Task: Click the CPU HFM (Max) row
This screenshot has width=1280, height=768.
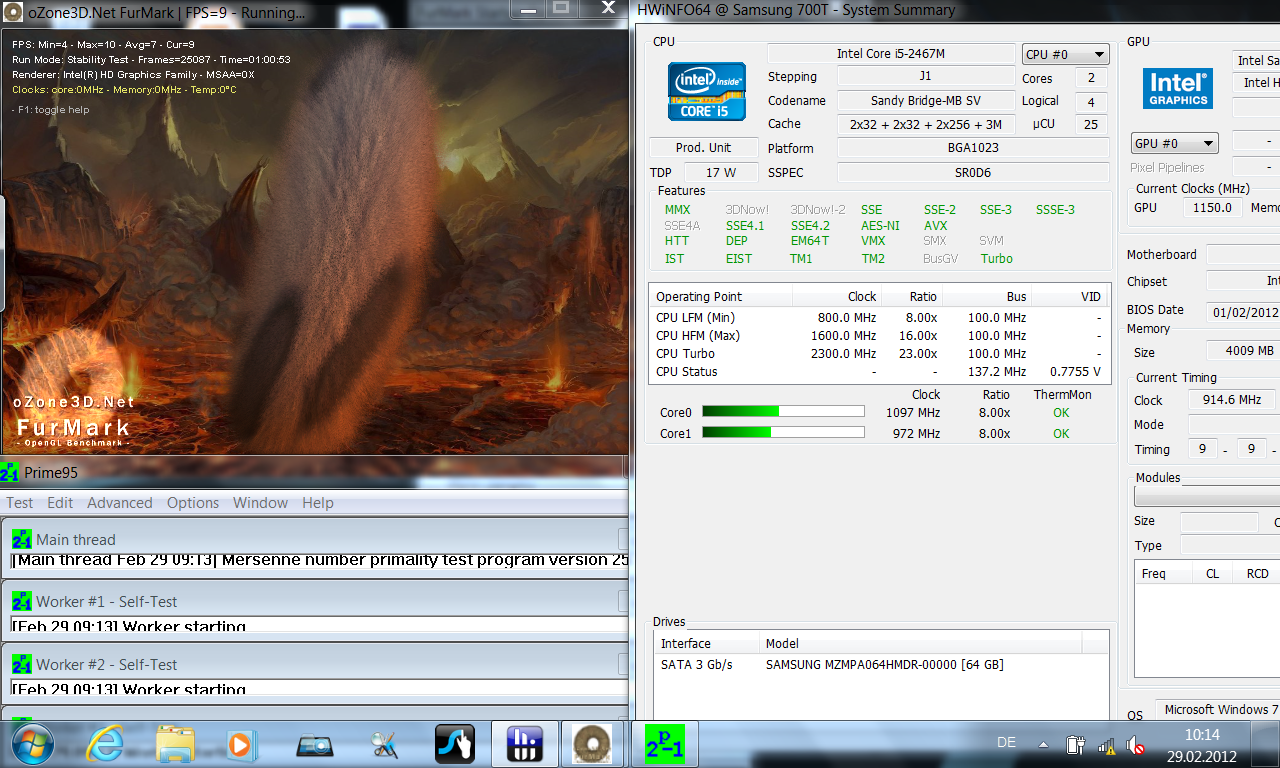Action: coord(879,336)
